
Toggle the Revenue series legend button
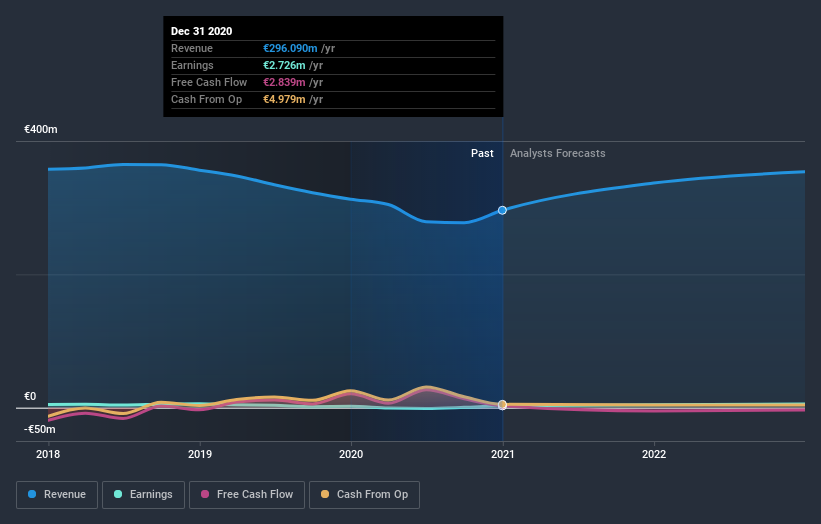(57, 495)
